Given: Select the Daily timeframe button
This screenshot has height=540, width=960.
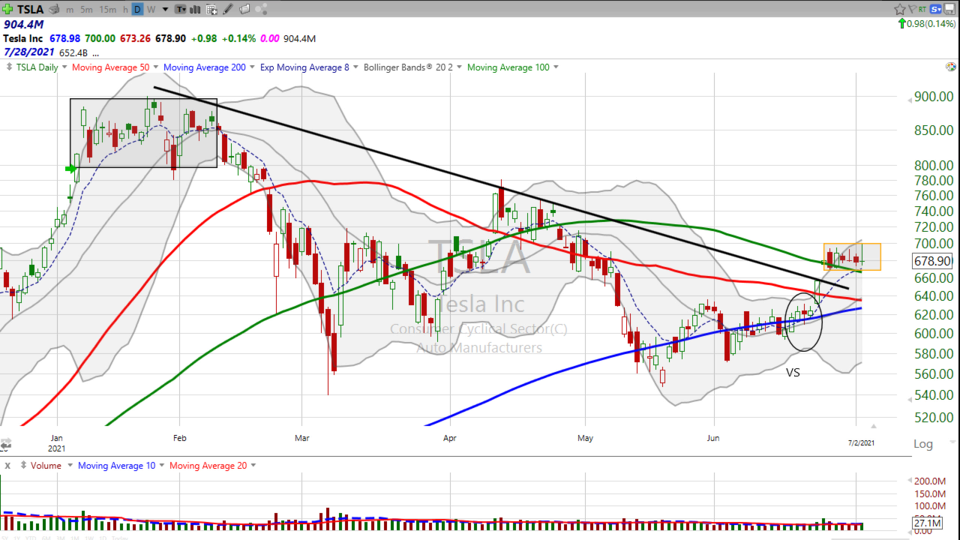Looking at the screenshot, I should (x=137, y=9).
